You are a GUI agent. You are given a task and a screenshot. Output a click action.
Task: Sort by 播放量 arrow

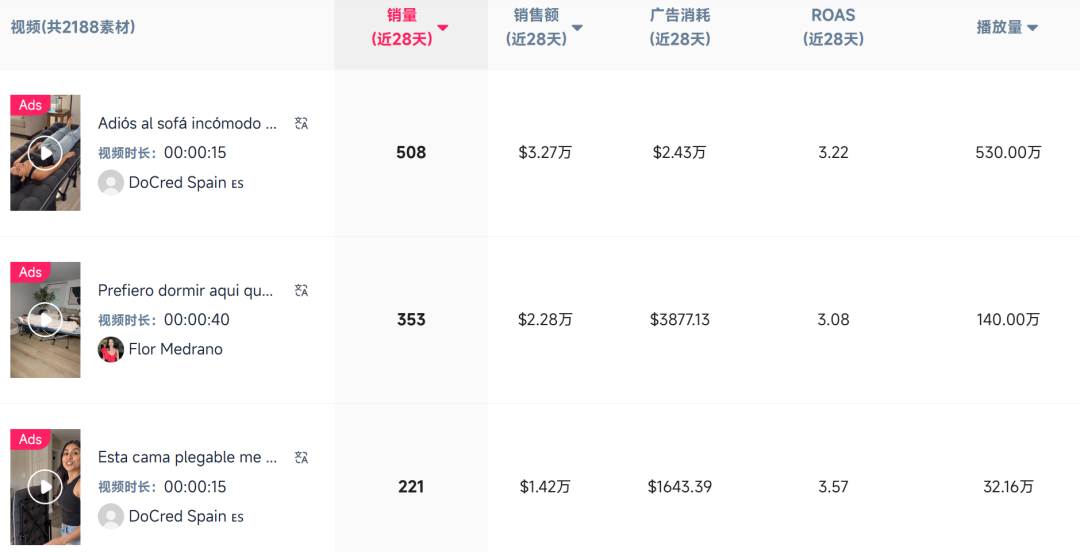coord(1032,28)
